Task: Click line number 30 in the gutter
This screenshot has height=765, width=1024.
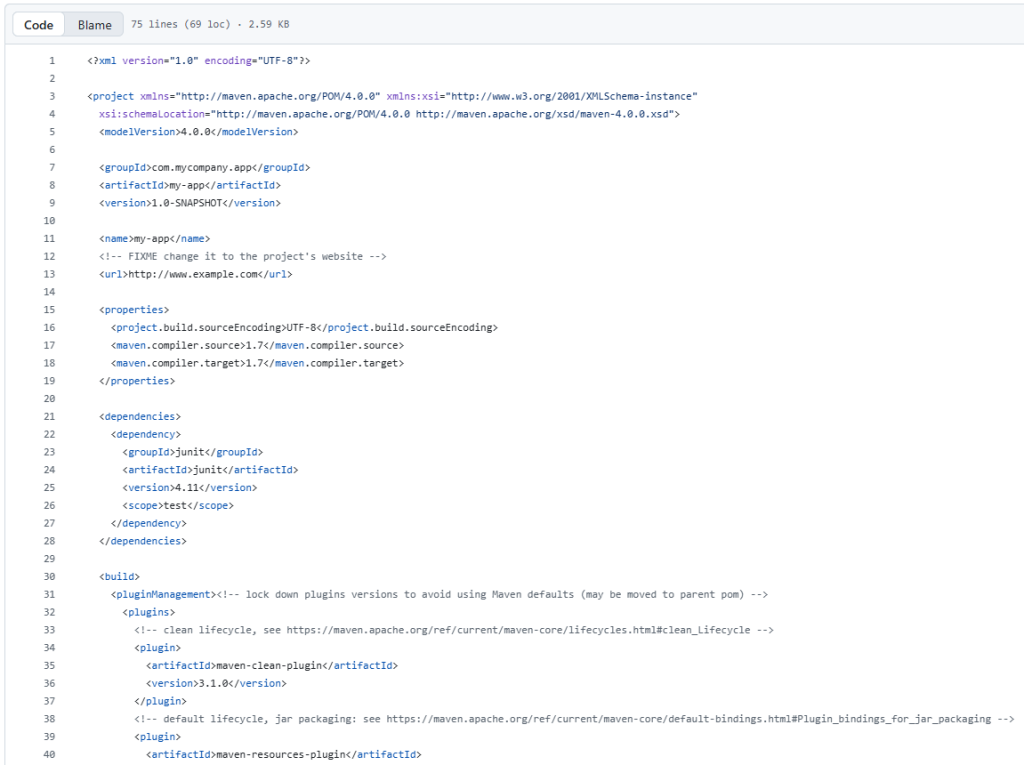Action: click(x=48, y=576)
